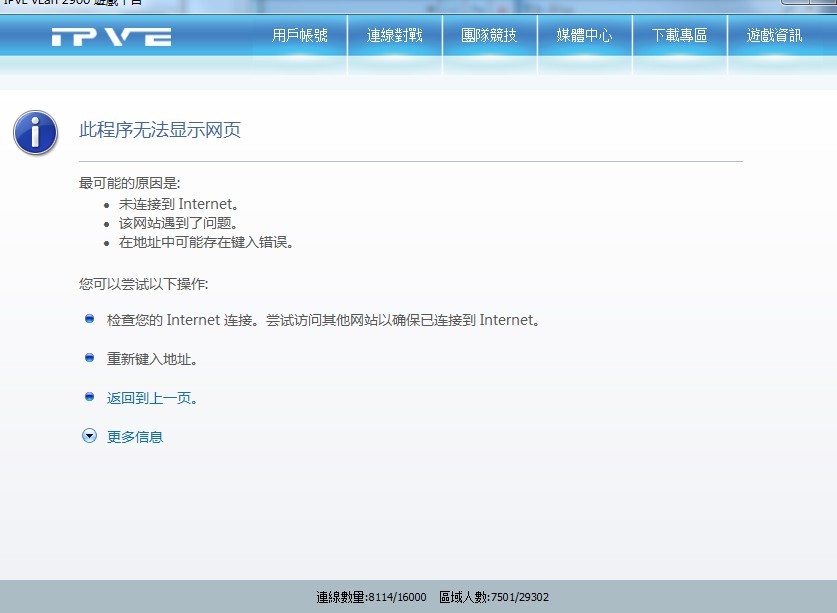The width and height of the screenshot is (837, 613).
Task: Click the IPVE window title bar text
Action: tap(72, 4)
